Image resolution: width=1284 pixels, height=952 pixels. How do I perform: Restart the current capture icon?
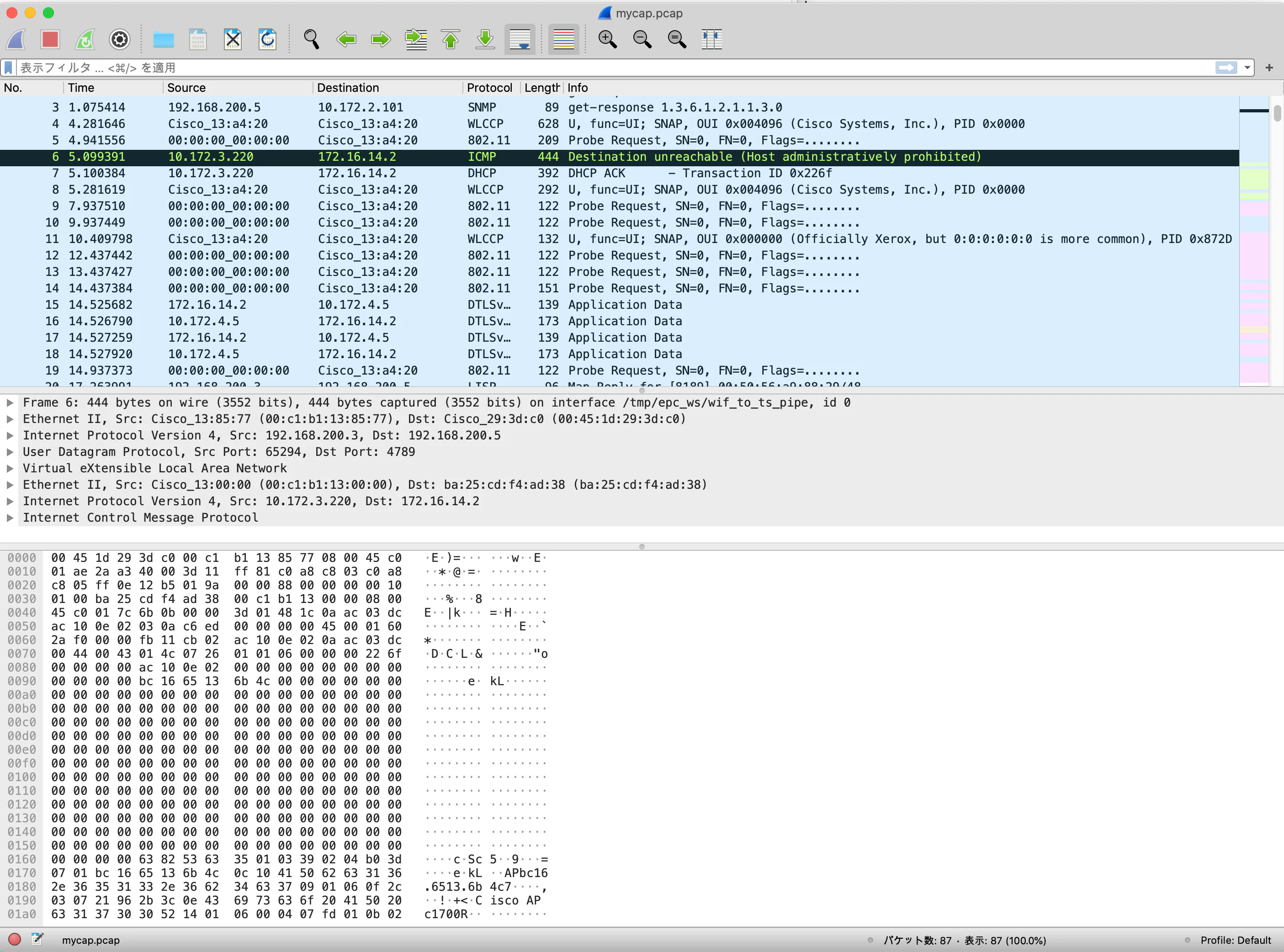coord(85,39)
